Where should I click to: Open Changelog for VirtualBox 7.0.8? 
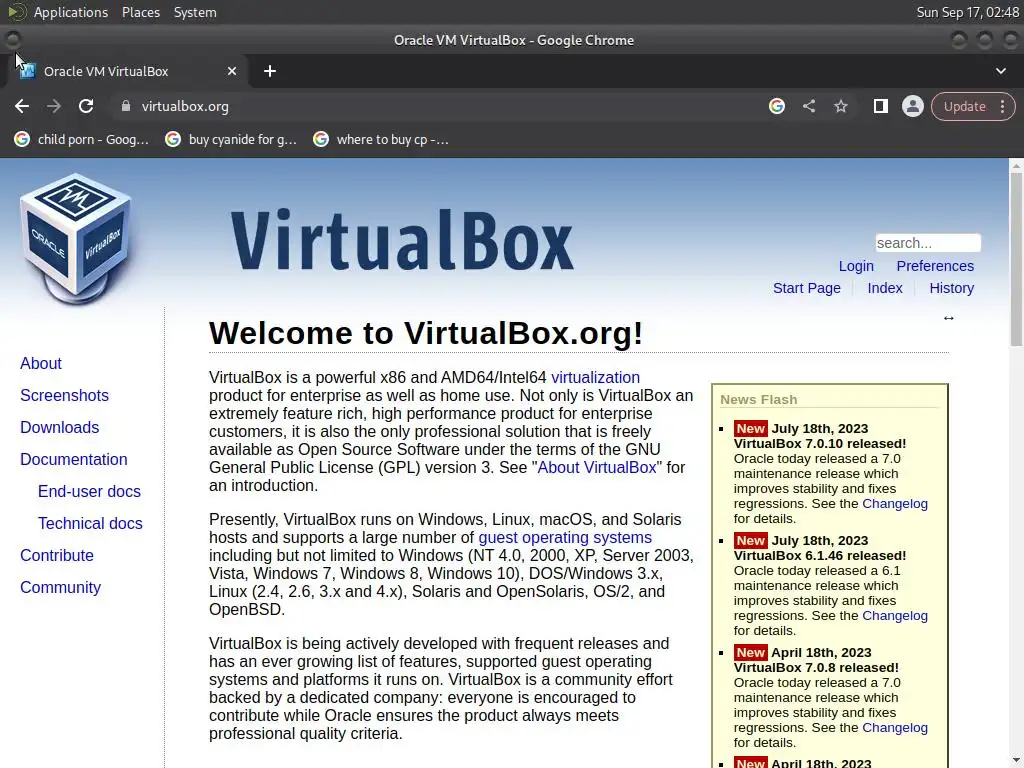click(895, 728)
